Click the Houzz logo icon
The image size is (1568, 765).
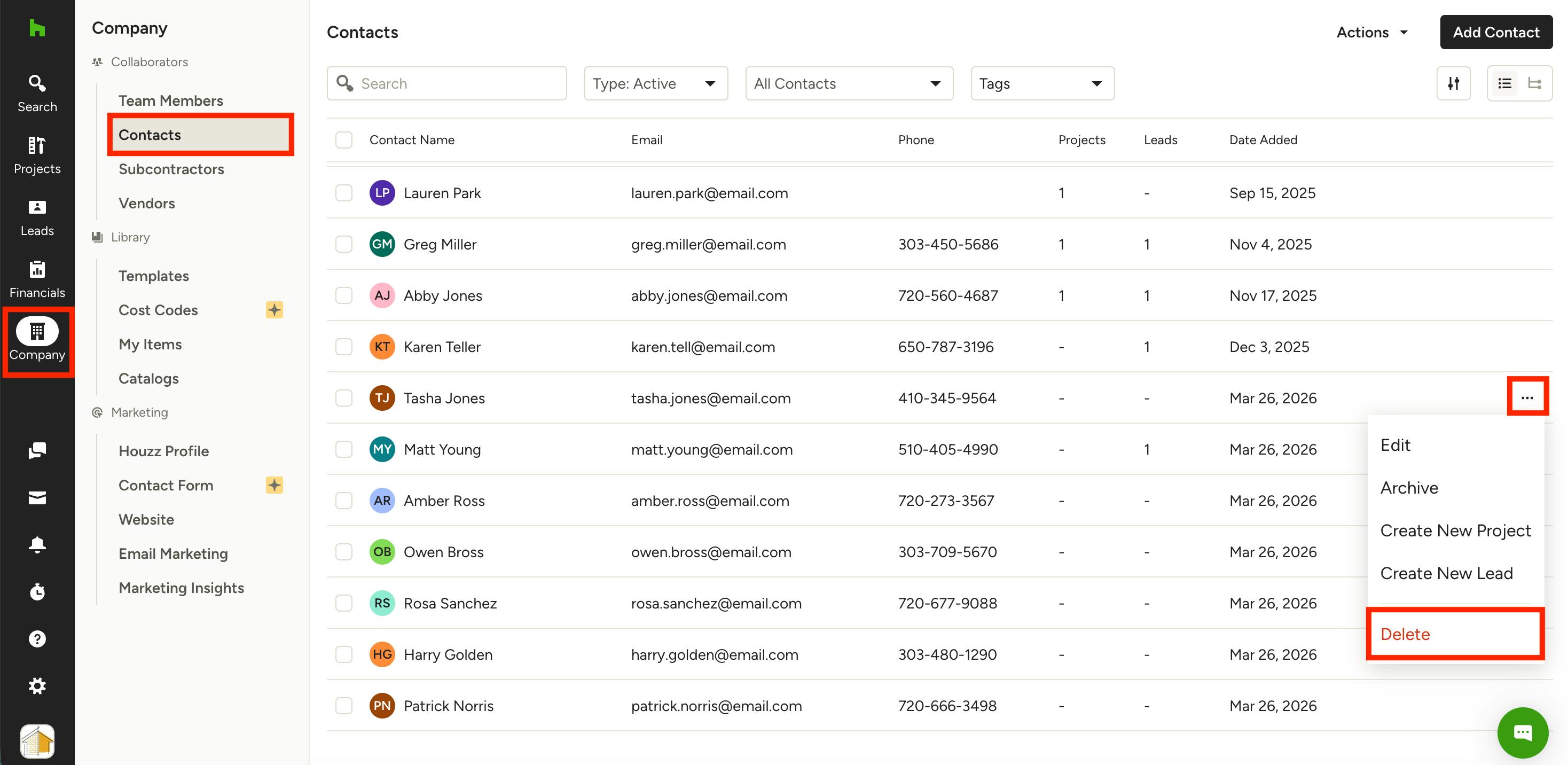[x=37, y=28]
